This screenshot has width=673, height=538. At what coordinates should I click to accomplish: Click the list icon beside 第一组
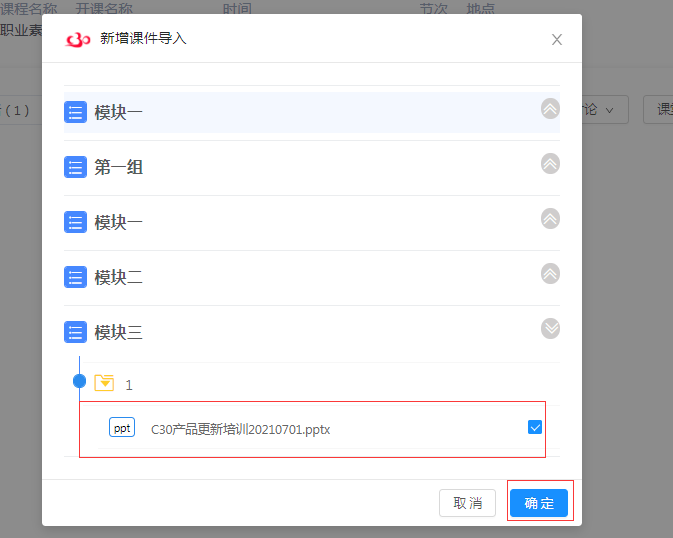(x=76, y=167)
